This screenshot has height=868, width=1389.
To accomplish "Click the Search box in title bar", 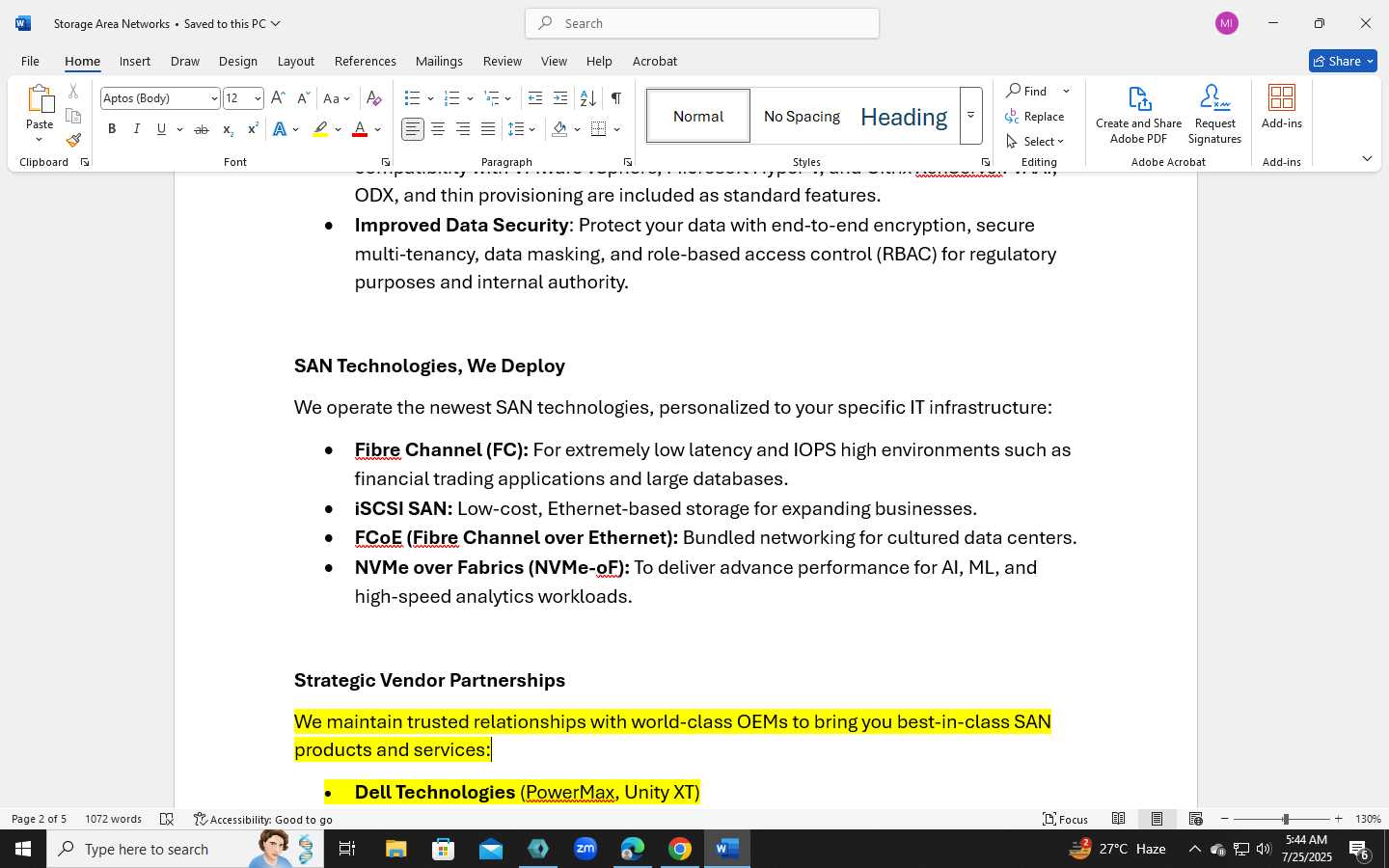I will coord(702,23).
